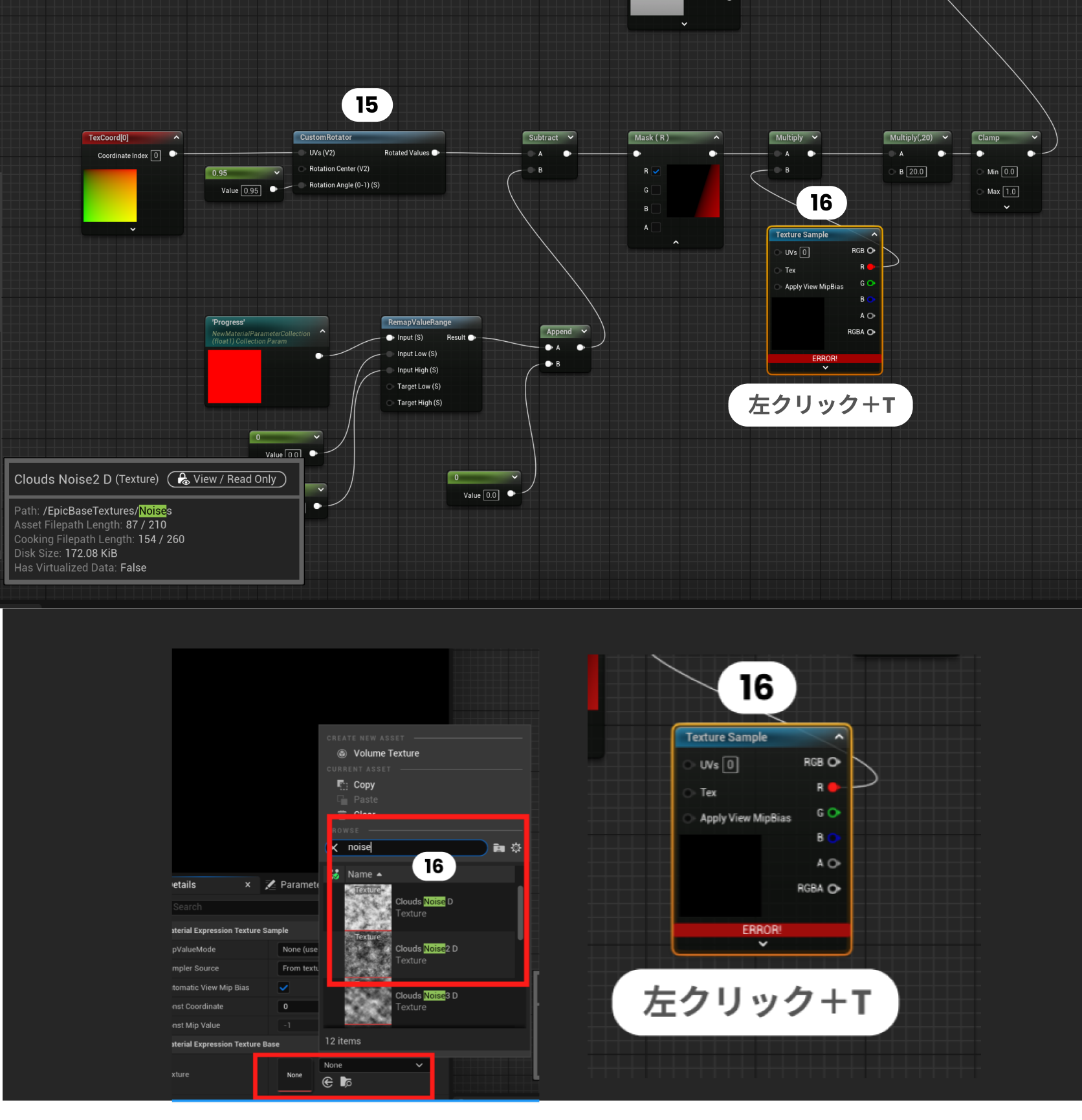Uncheck the R channel on the Mask node
This screenshot has height=1120, width=1082.
pyautogui.click(x=656, y=172)
